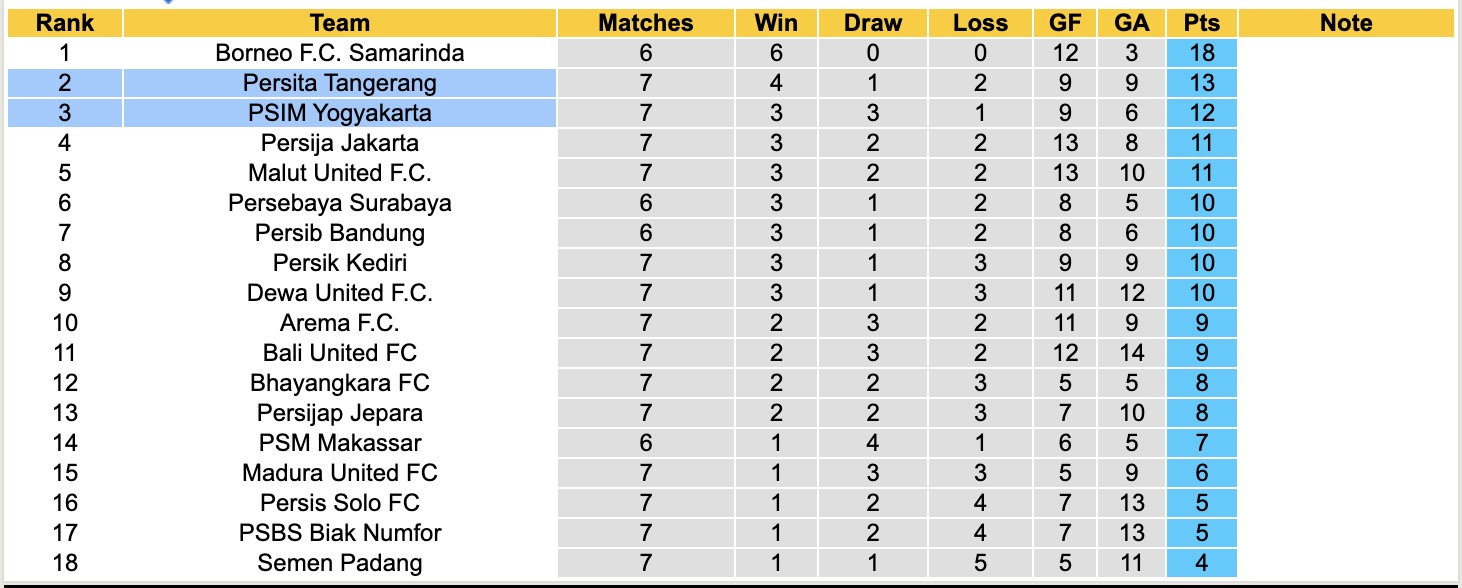1462x588 pixels.
Task: Click the Note column header
Action: pos(1345,23)
